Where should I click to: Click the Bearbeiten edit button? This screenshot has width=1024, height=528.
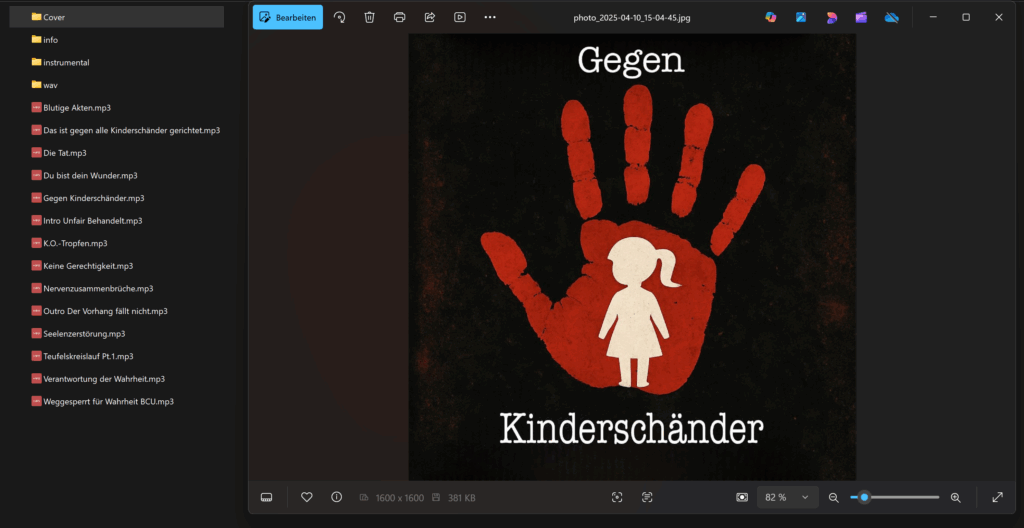pos(287,18)
